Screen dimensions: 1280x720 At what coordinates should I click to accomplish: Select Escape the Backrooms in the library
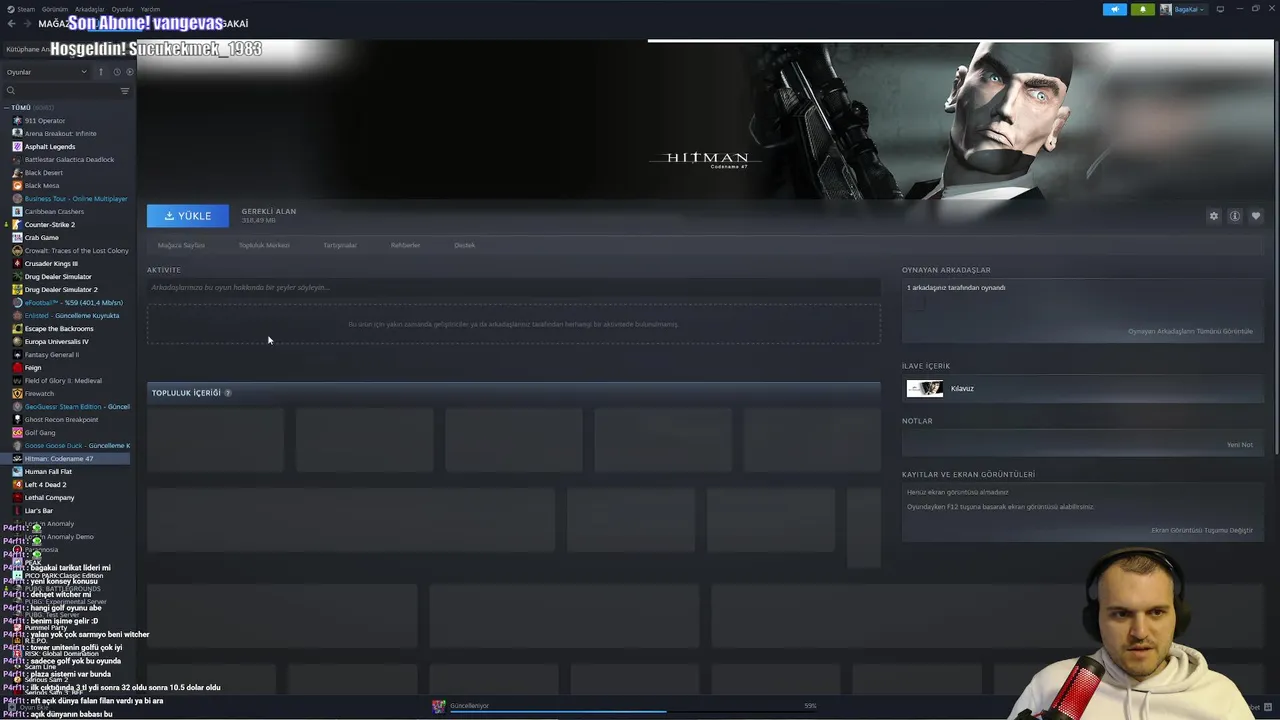(59, 329)
